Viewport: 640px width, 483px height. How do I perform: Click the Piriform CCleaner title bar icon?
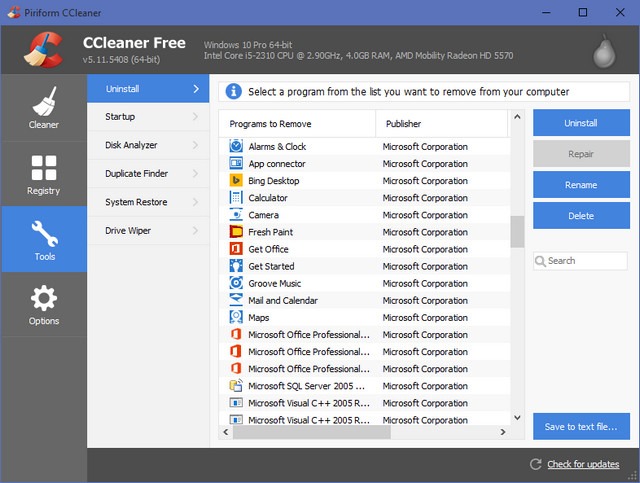coord(13,12)
